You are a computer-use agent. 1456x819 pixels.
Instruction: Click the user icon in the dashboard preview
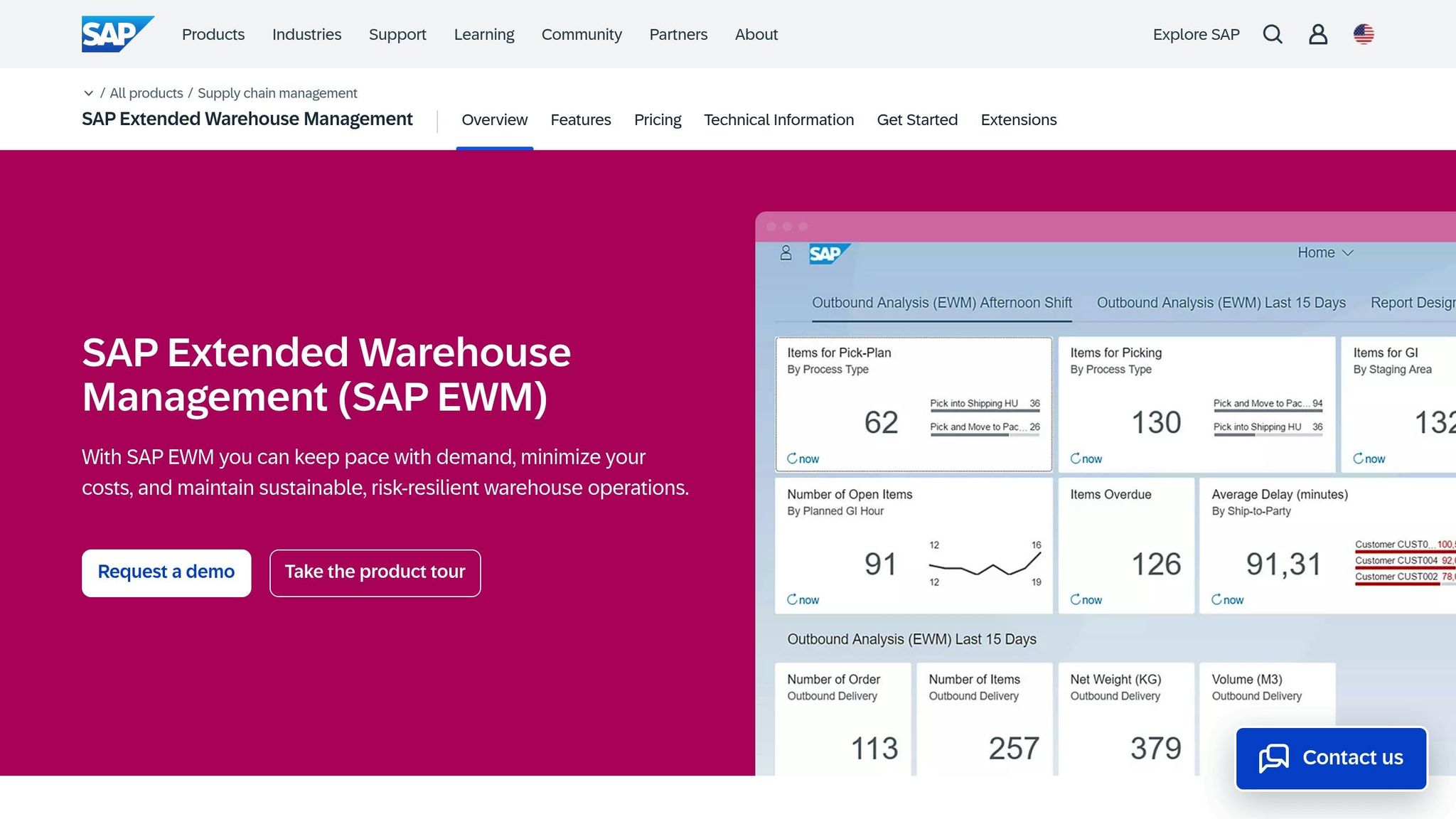786,253
